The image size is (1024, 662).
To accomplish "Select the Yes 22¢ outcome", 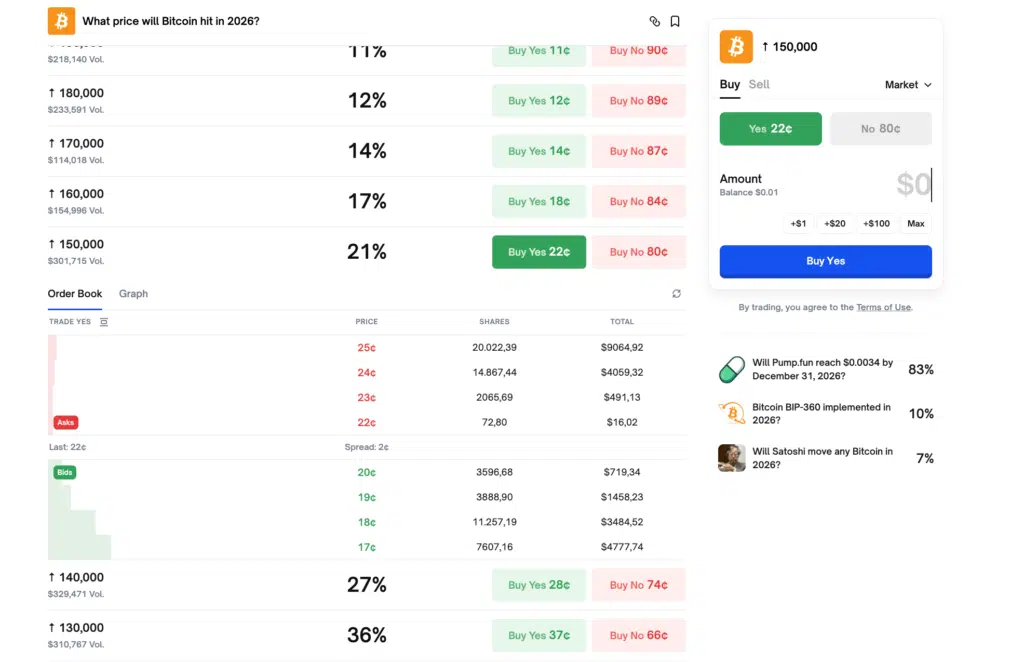I will click(x=770, y=129).
